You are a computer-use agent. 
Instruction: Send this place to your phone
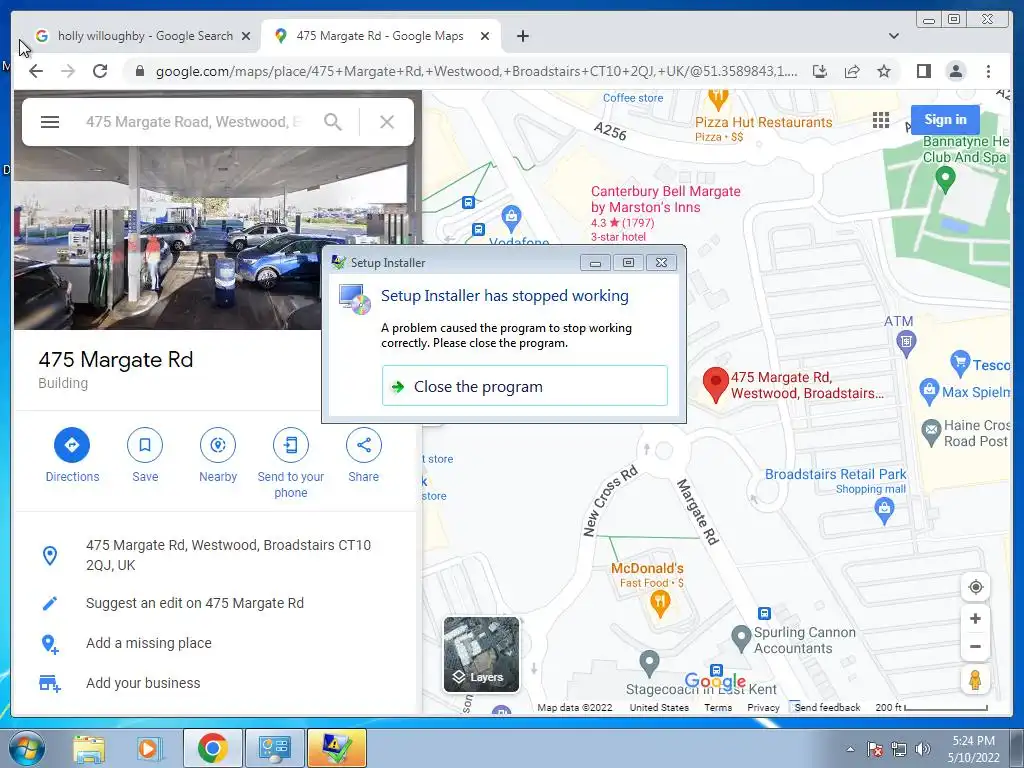click(291, 445)
